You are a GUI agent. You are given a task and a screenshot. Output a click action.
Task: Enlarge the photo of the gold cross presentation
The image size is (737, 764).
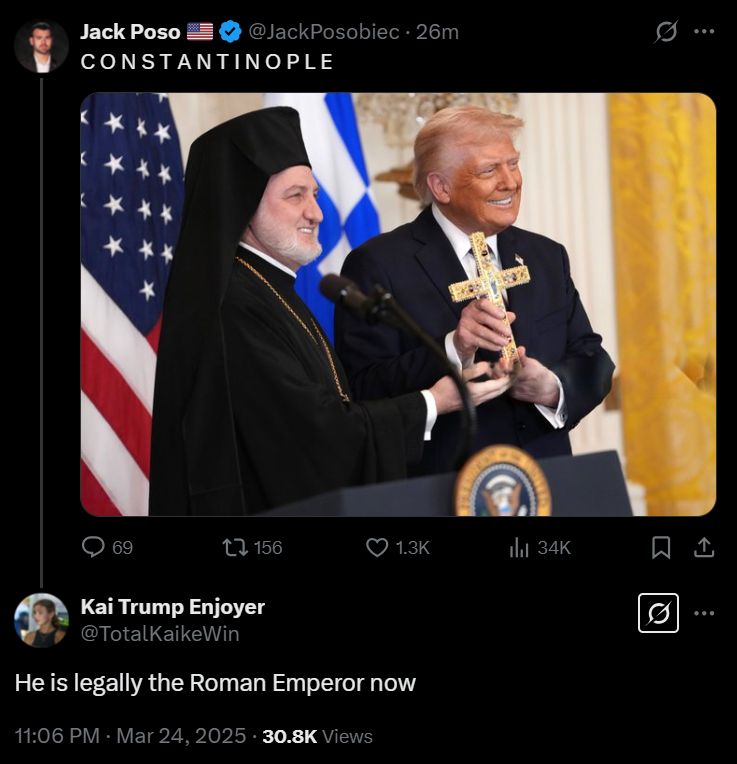coord(398,304)
